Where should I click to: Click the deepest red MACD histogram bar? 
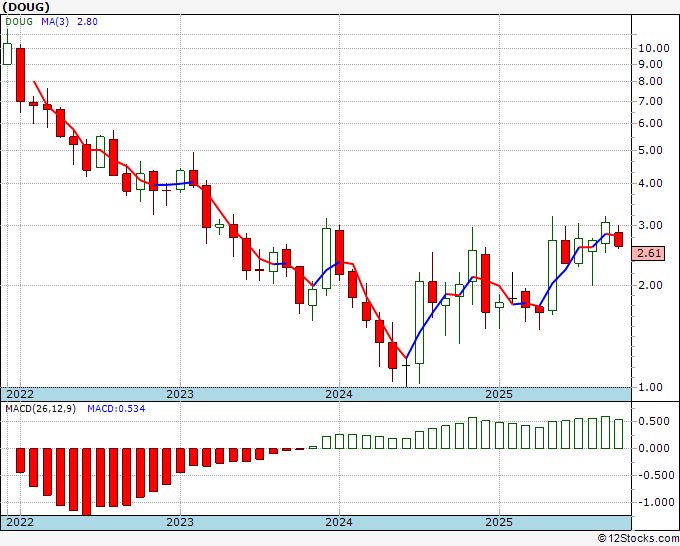(86, 481)
